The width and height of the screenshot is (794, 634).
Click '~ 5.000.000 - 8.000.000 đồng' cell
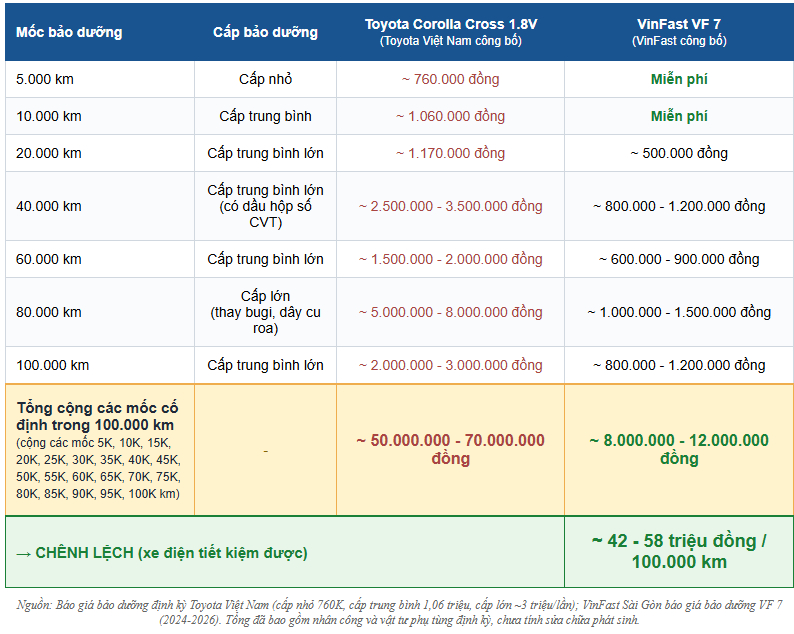point(451,312)
